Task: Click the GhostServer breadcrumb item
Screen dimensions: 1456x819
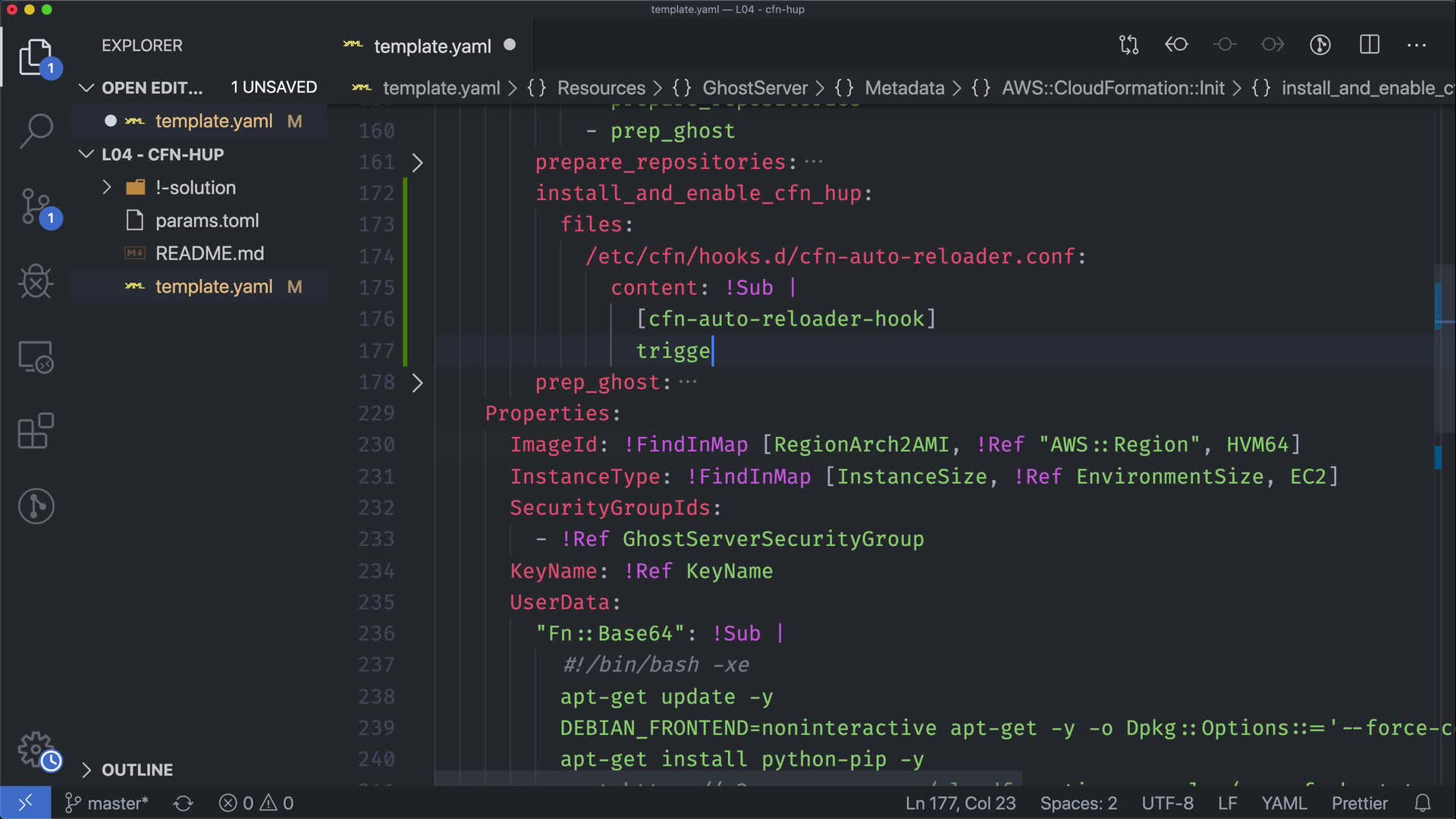Action: click(x=754, y=88)
